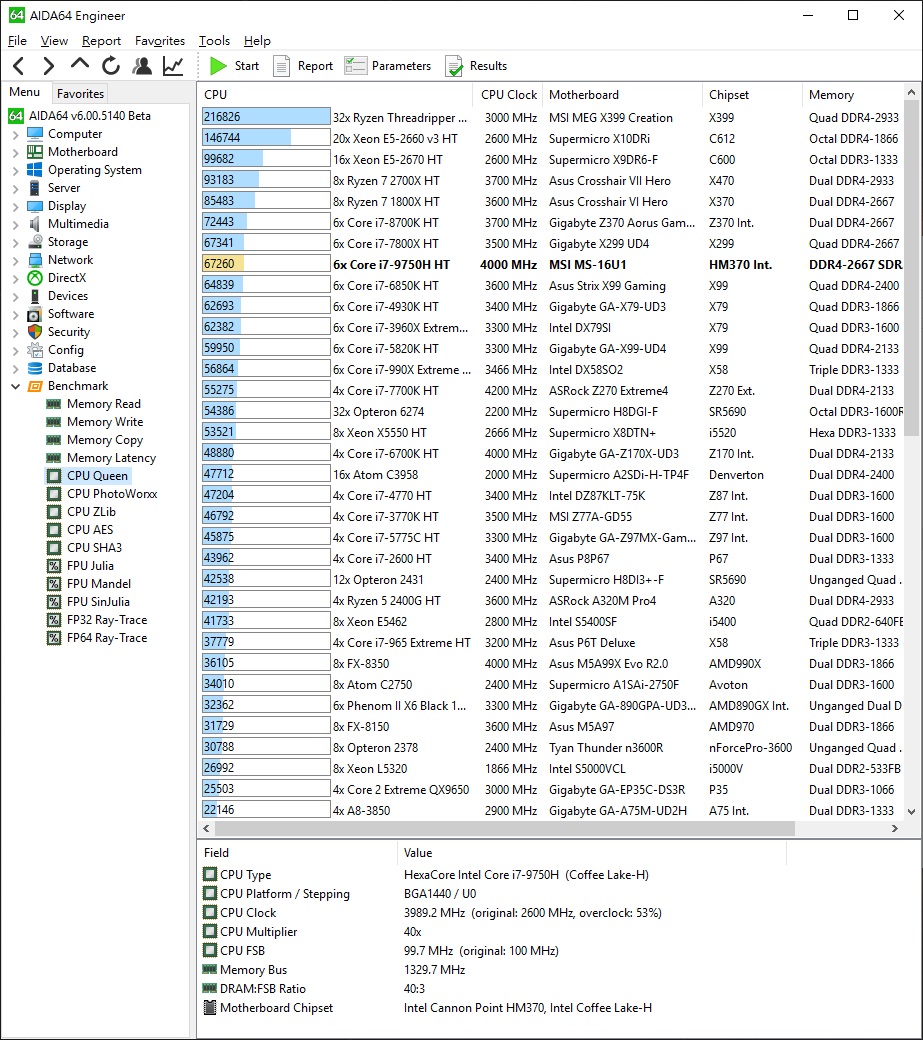Expand the Computer tree node
Screen dimensions: 923x1040
click(15, 135)
